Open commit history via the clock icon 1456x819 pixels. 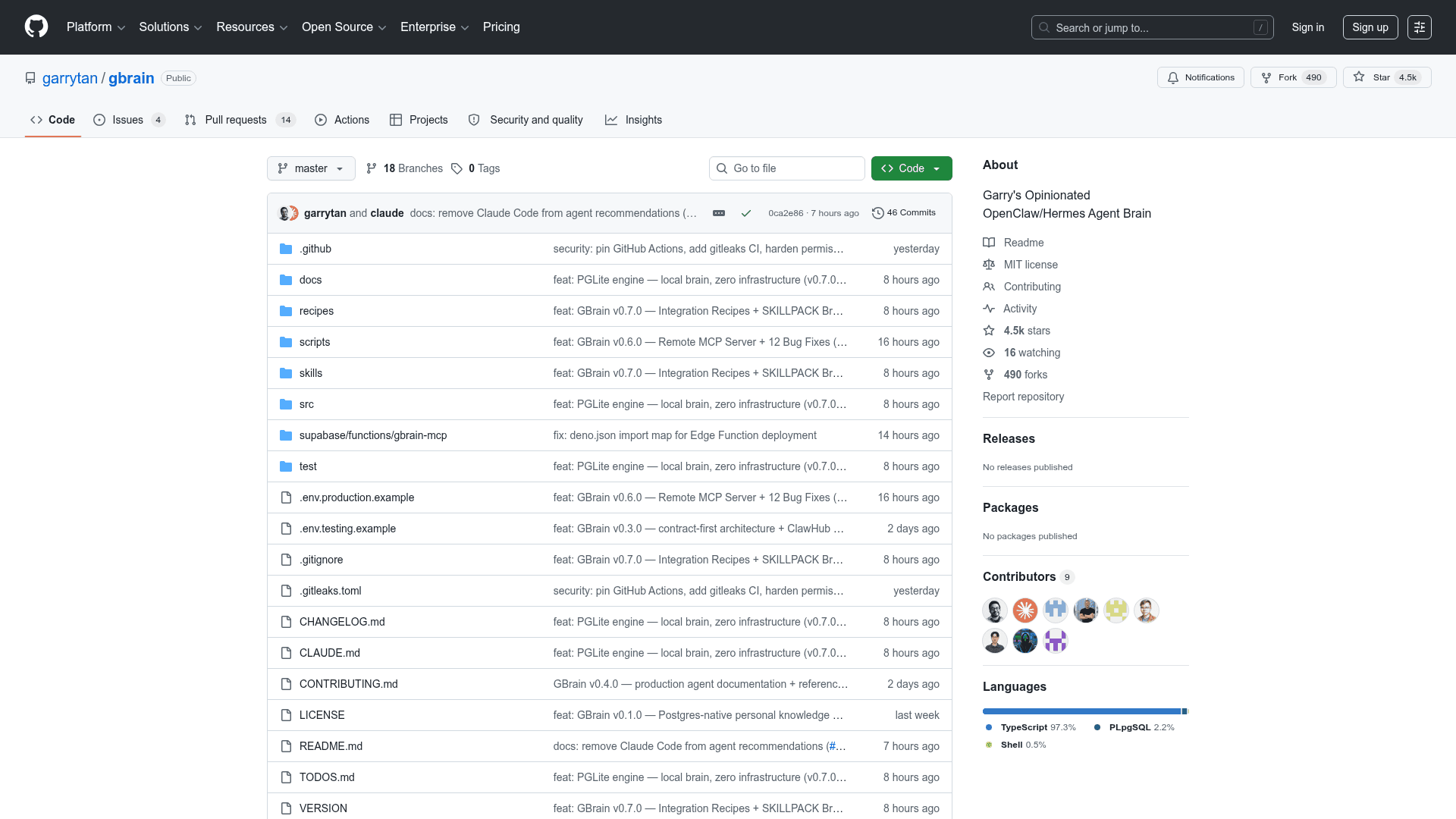pyautogui.click(x=878, y=212)
